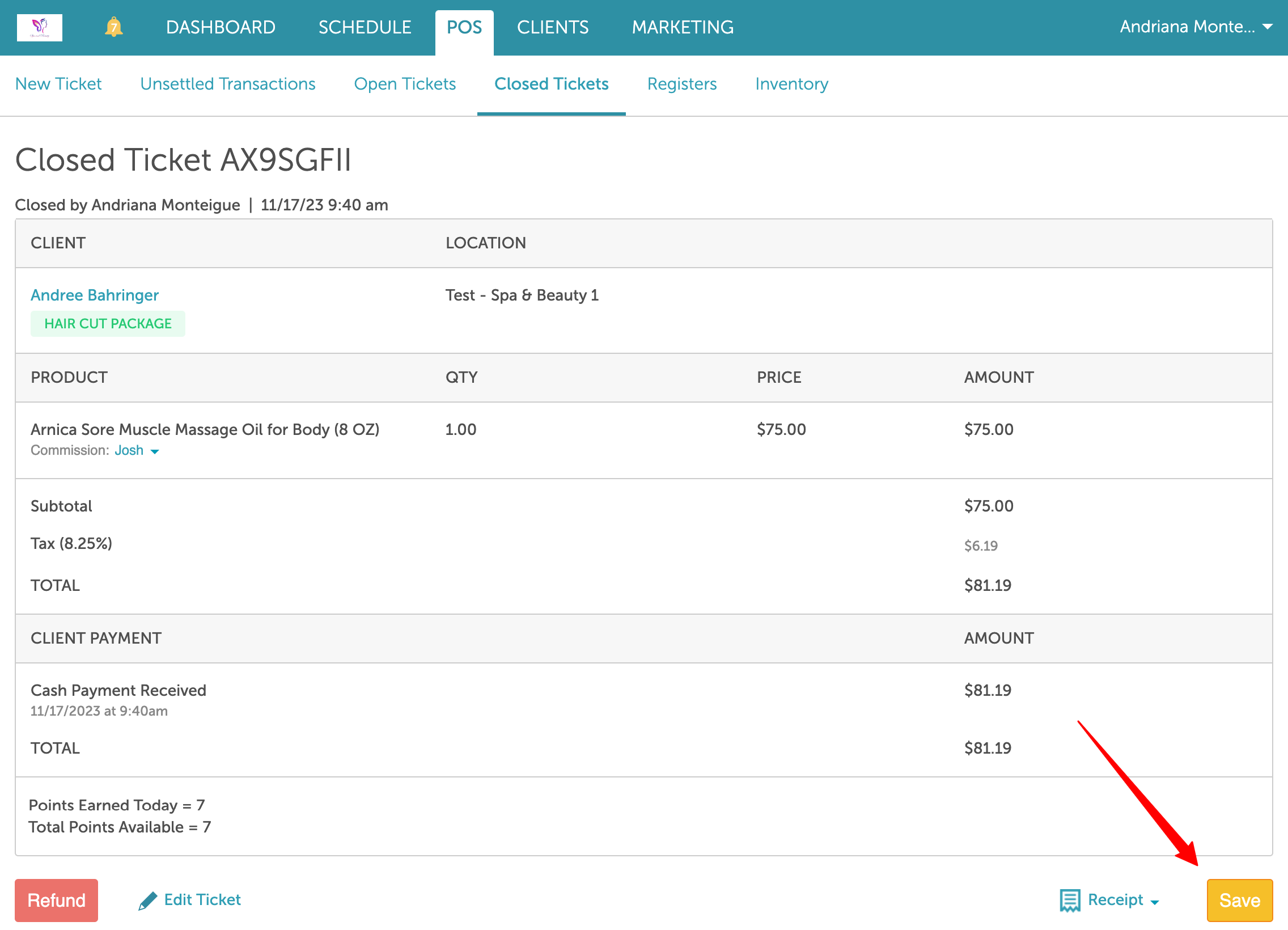Open the Marketing section
Image resolution: width=1288 pixels, height=930 pixels.
(x=683, y=27)
